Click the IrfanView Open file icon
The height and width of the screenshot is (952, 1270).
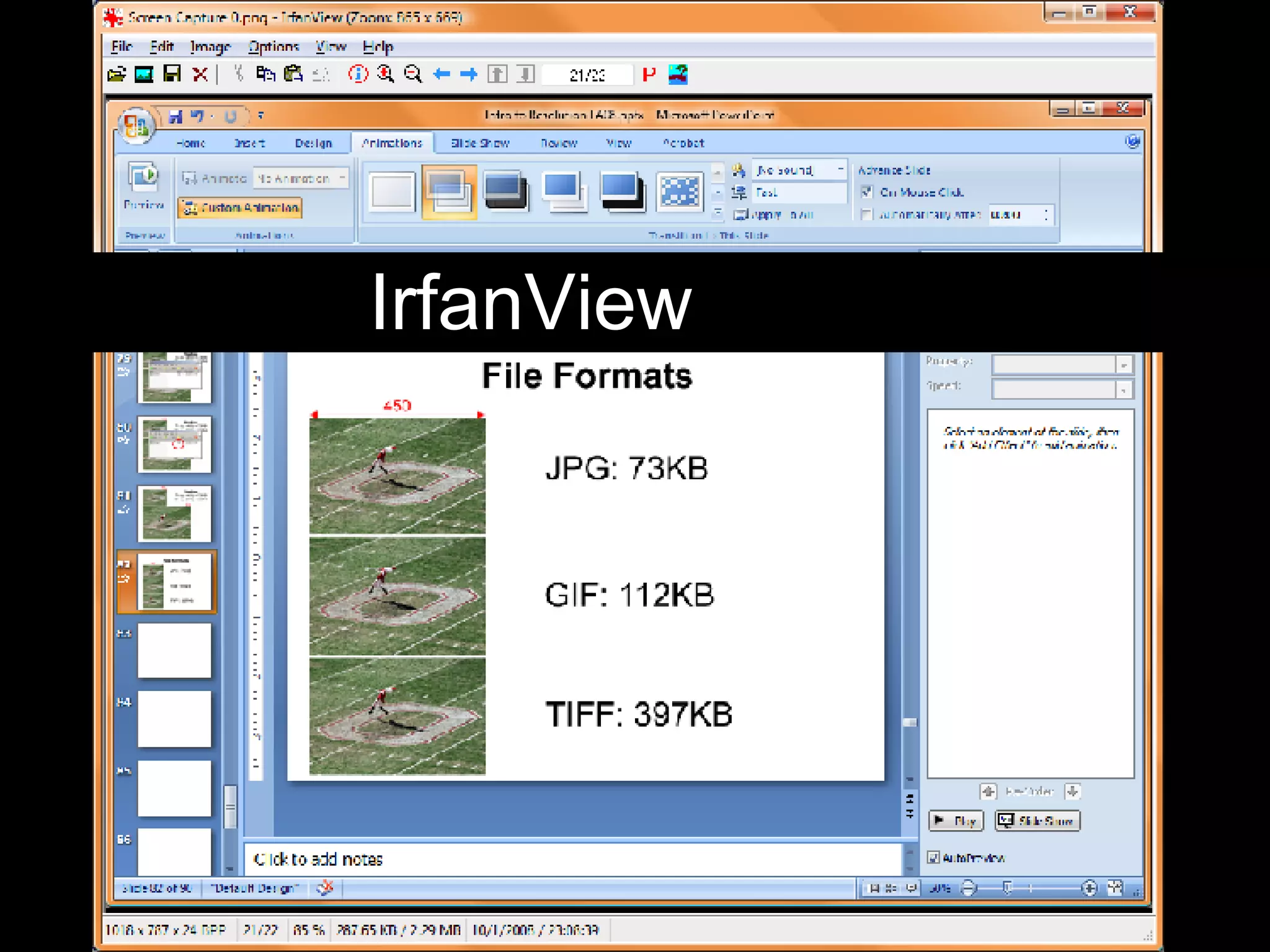click(x=117, y=75)
